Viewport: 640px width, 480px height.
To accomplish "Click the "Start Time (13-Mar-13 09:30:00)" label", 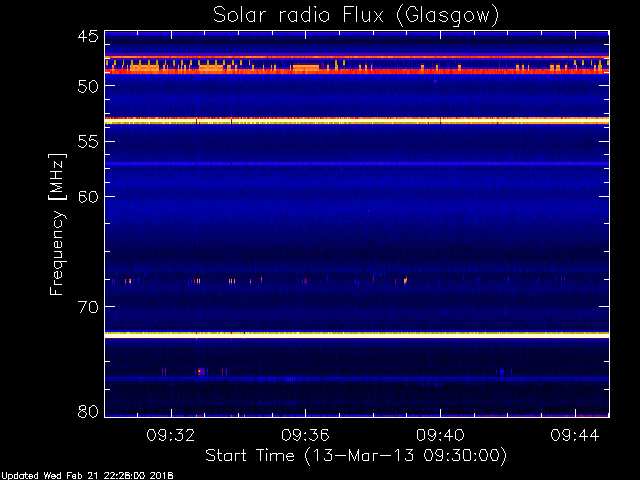I will [356, 455].
